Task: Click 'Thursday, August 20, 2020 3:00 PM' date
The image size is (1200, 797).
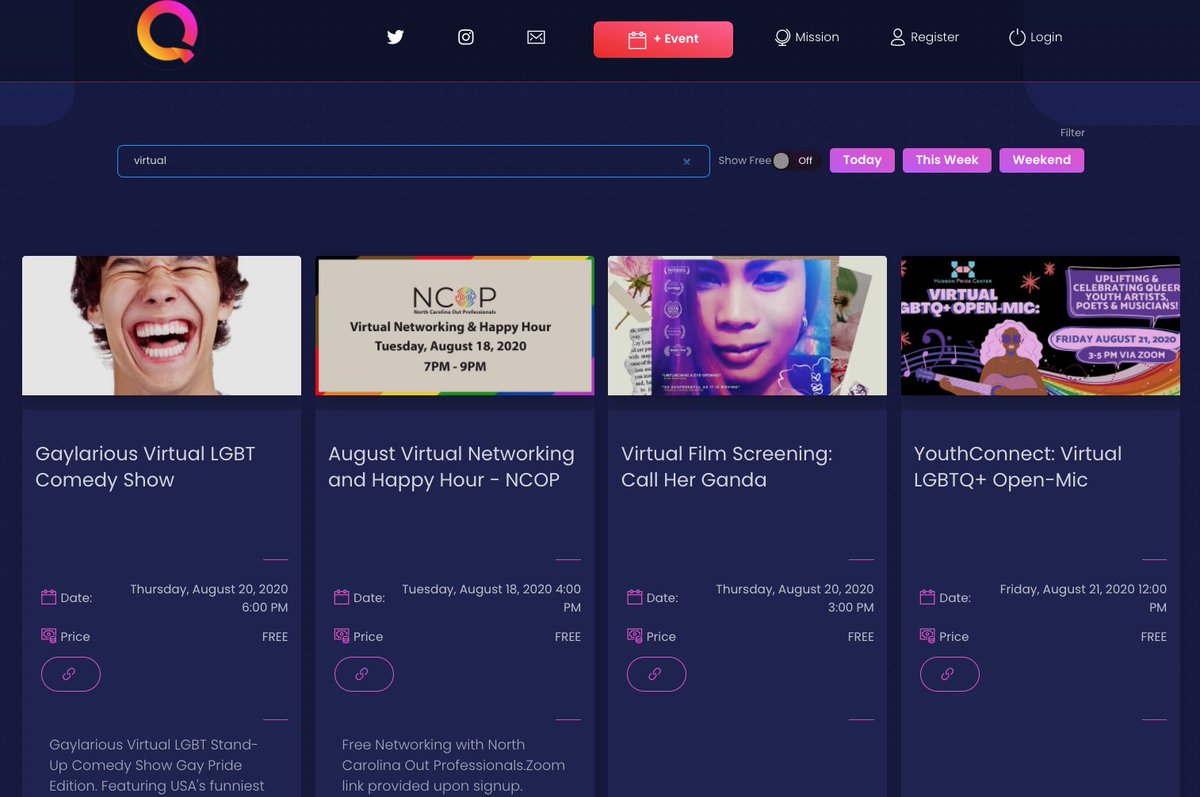Action: point(795,598)
